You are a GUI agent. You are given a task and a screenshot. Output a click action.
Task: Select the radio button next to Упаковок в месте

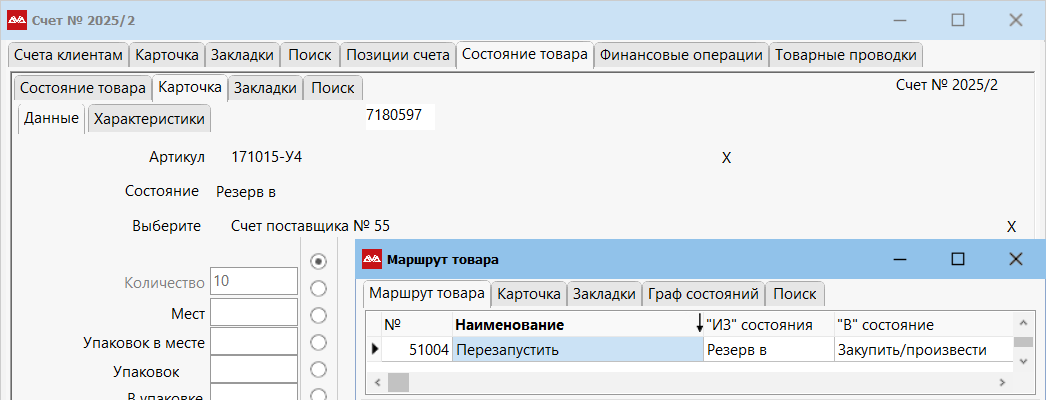tap(319, 343)
